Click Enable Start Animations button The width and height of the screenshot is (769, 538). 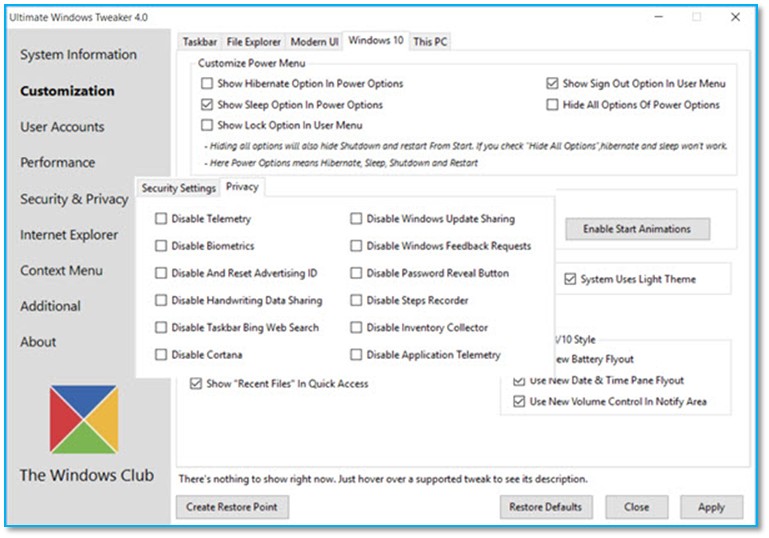[637, 229]
